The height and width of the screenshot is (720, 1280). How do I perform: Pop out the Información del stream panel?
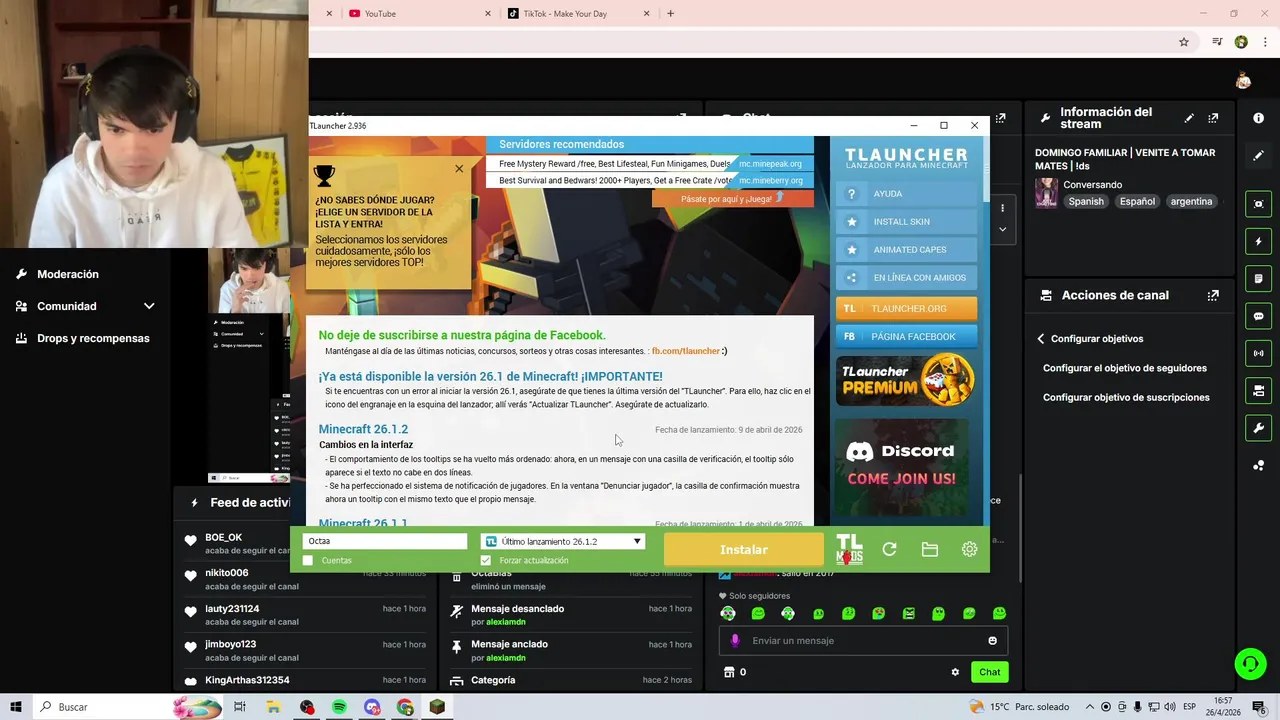[1213, 118]
